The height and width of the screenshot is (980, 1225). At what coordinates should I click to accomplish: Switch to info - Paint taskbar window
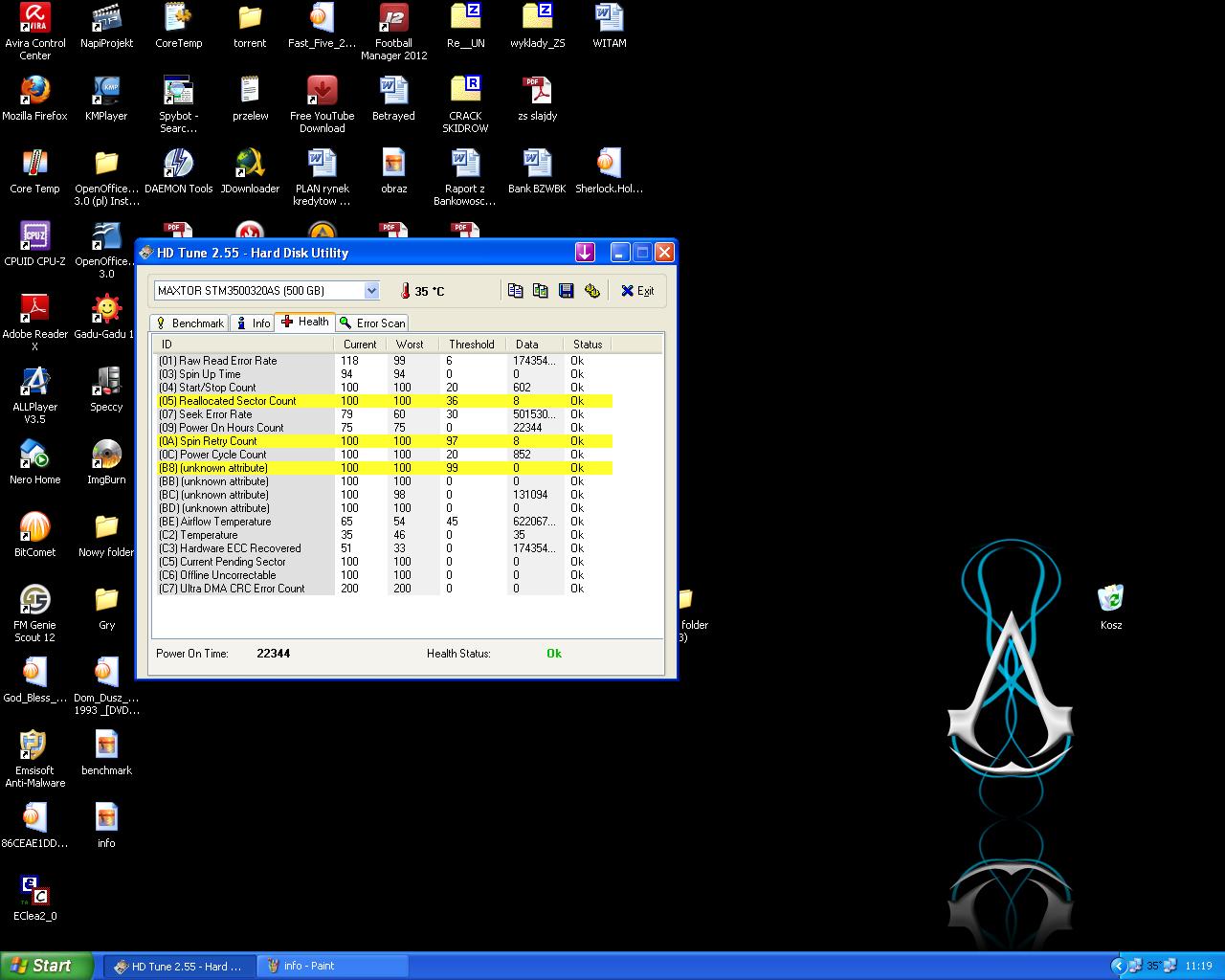point(332,966)
